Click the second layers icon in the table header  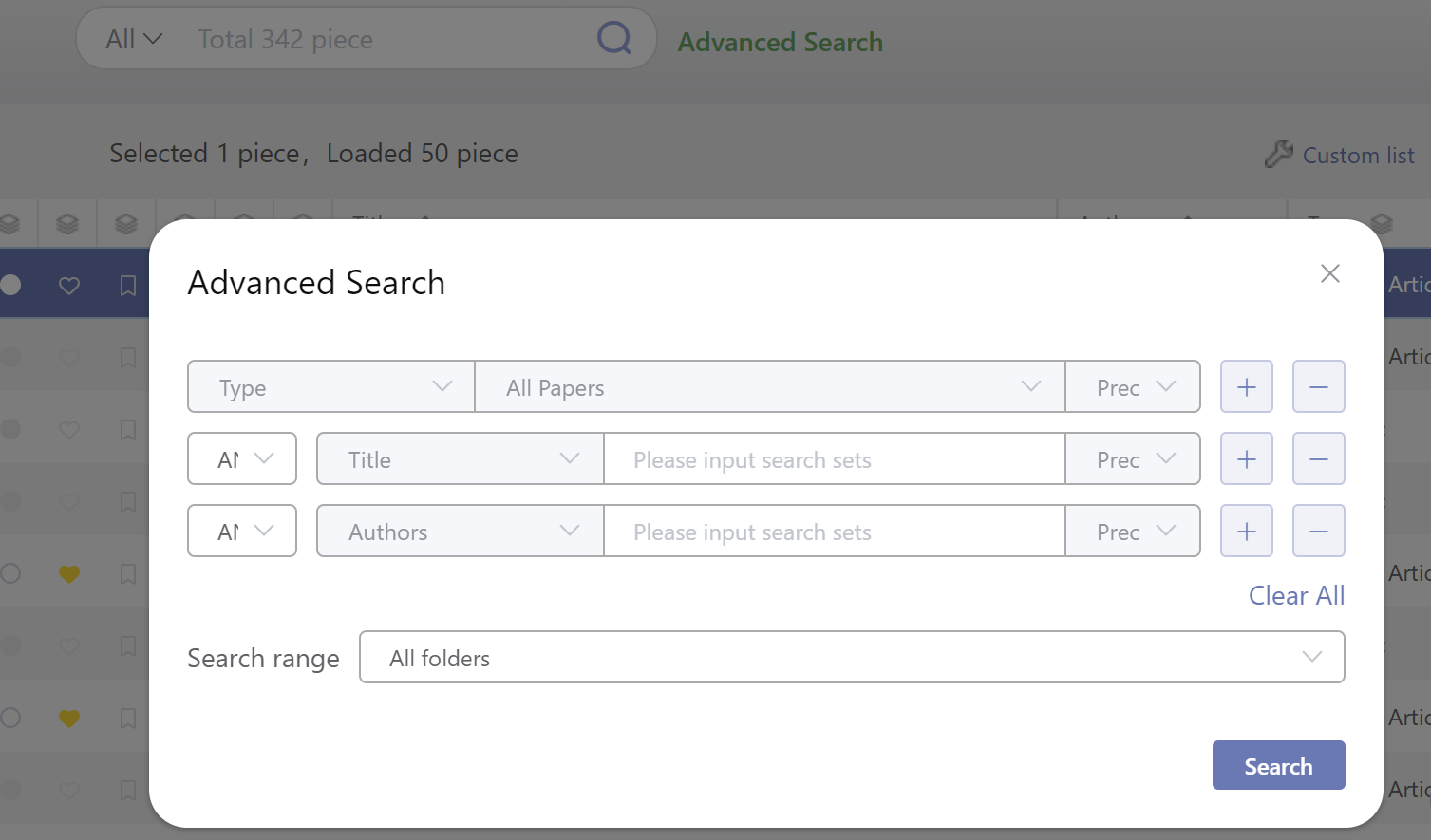pos(66,224)
